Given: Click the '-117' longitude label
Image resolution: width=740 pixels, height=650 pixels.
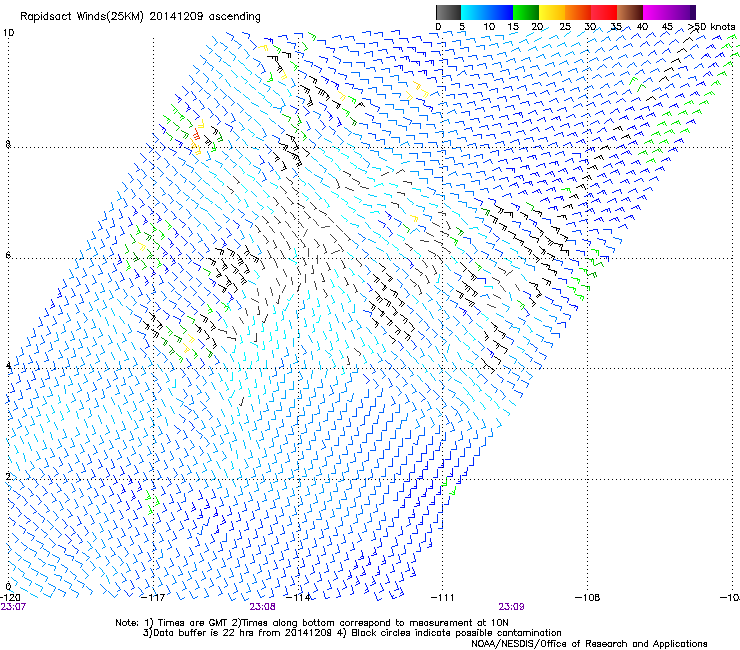Looking at the screenshot, I should coord(153,598).
